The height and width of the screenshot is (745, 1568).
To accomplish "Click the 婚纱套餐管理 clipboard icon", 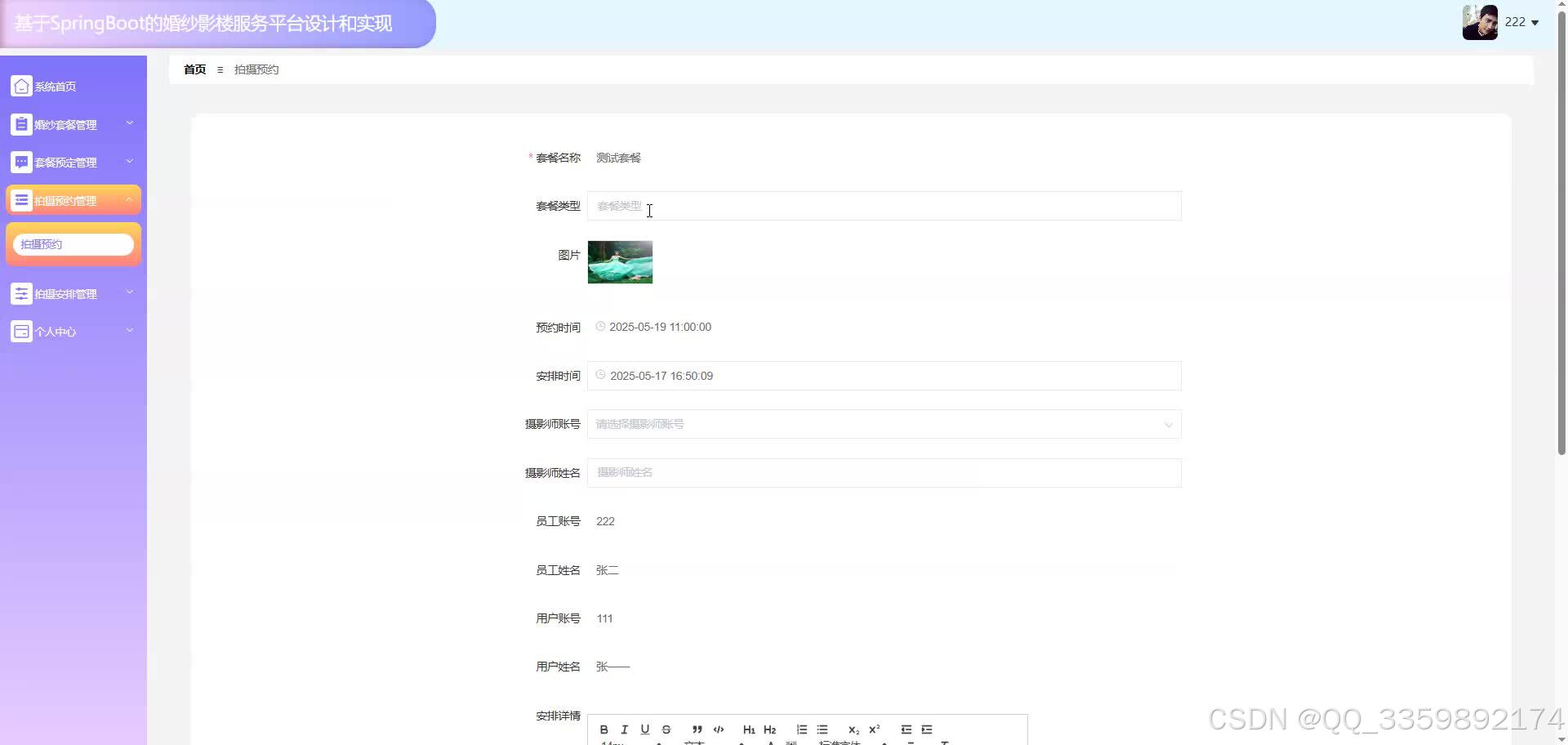I will coord(21,123).
